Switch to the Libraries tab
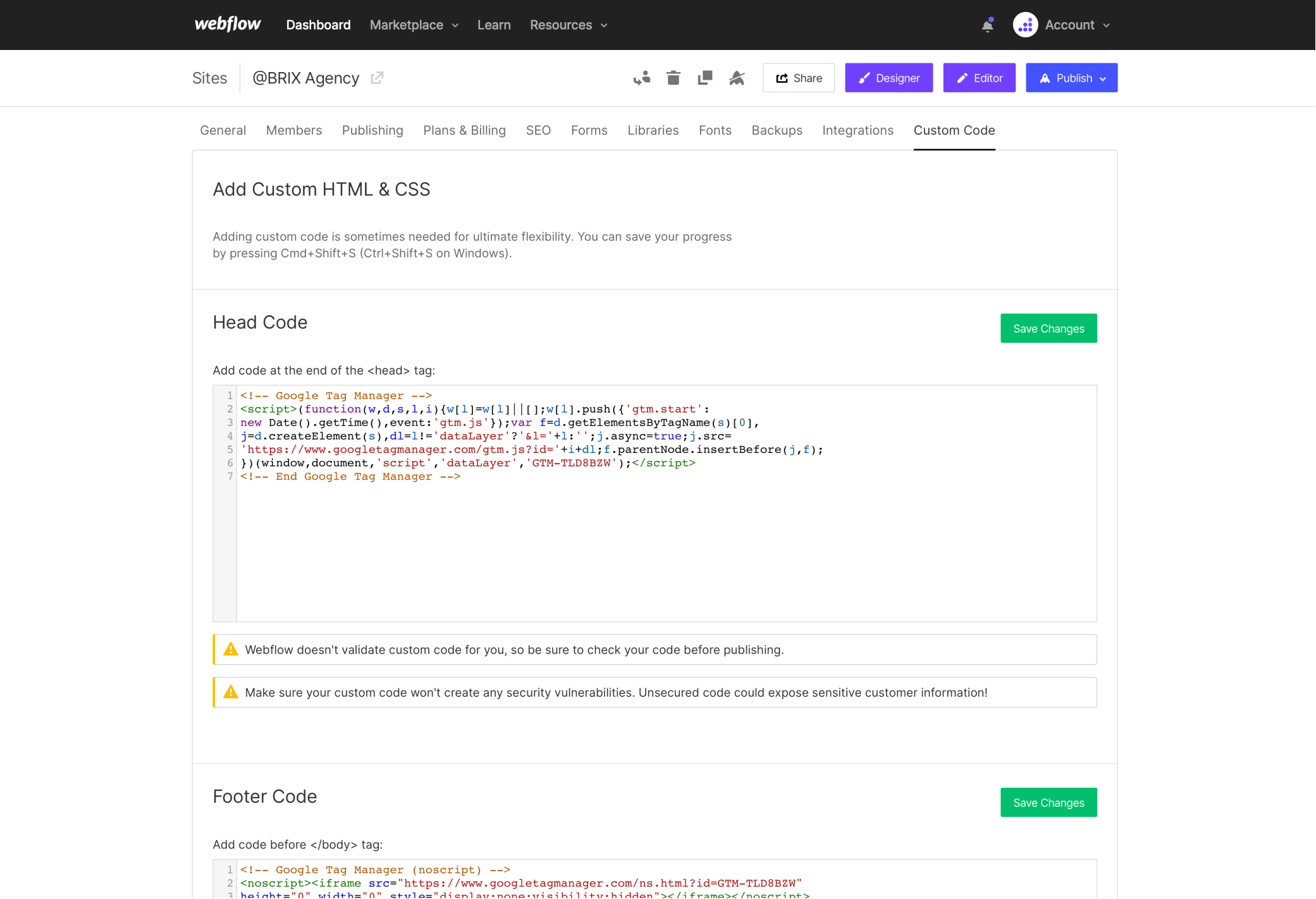 (x=653, y=130)
